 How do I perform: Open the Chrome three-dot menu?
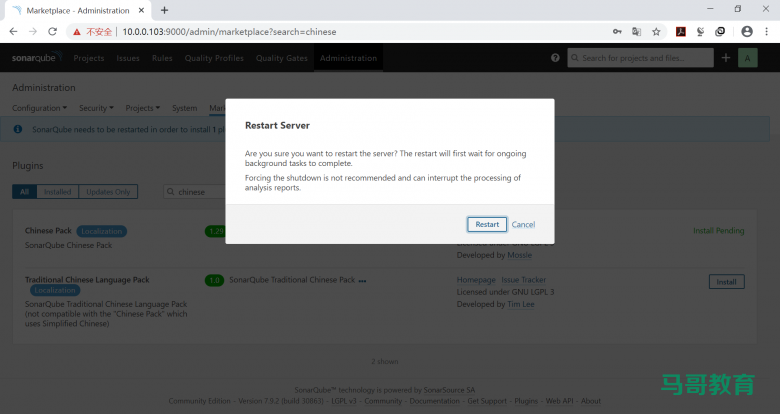point(766,31)
